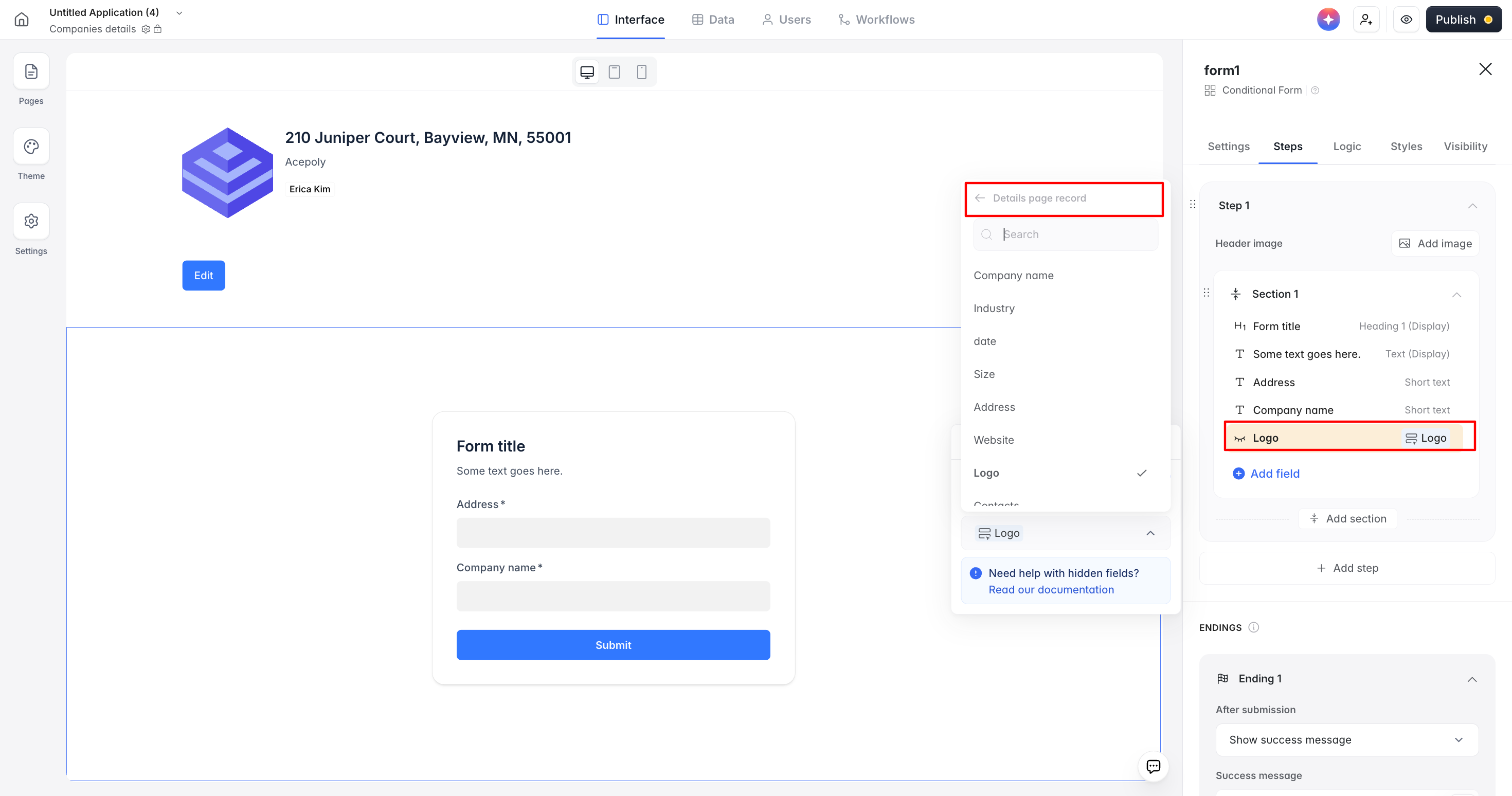Screen dimensions: 1512x796
Task: Select desktop view toggle
Action: [586, 71]
